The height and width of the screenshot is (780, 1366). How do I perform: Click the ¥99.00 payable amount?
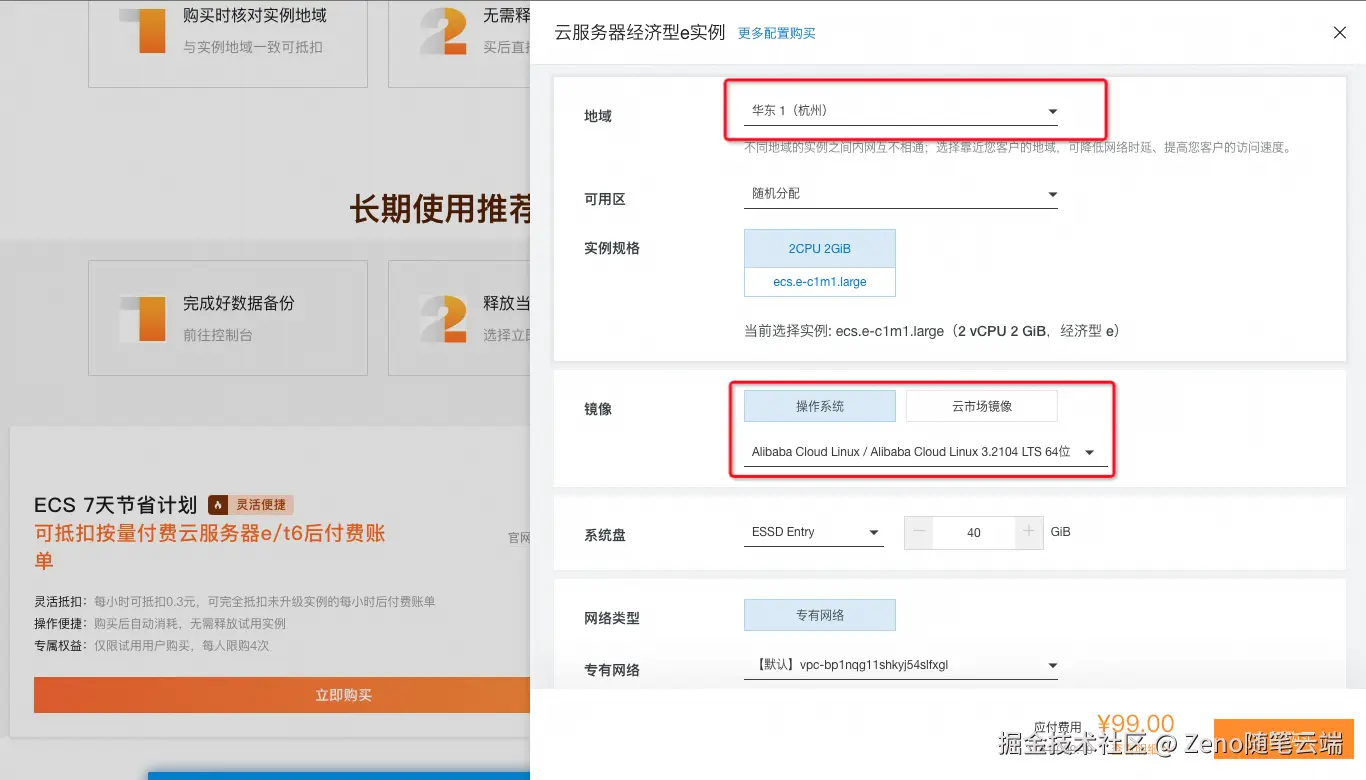coord(1135,724)
